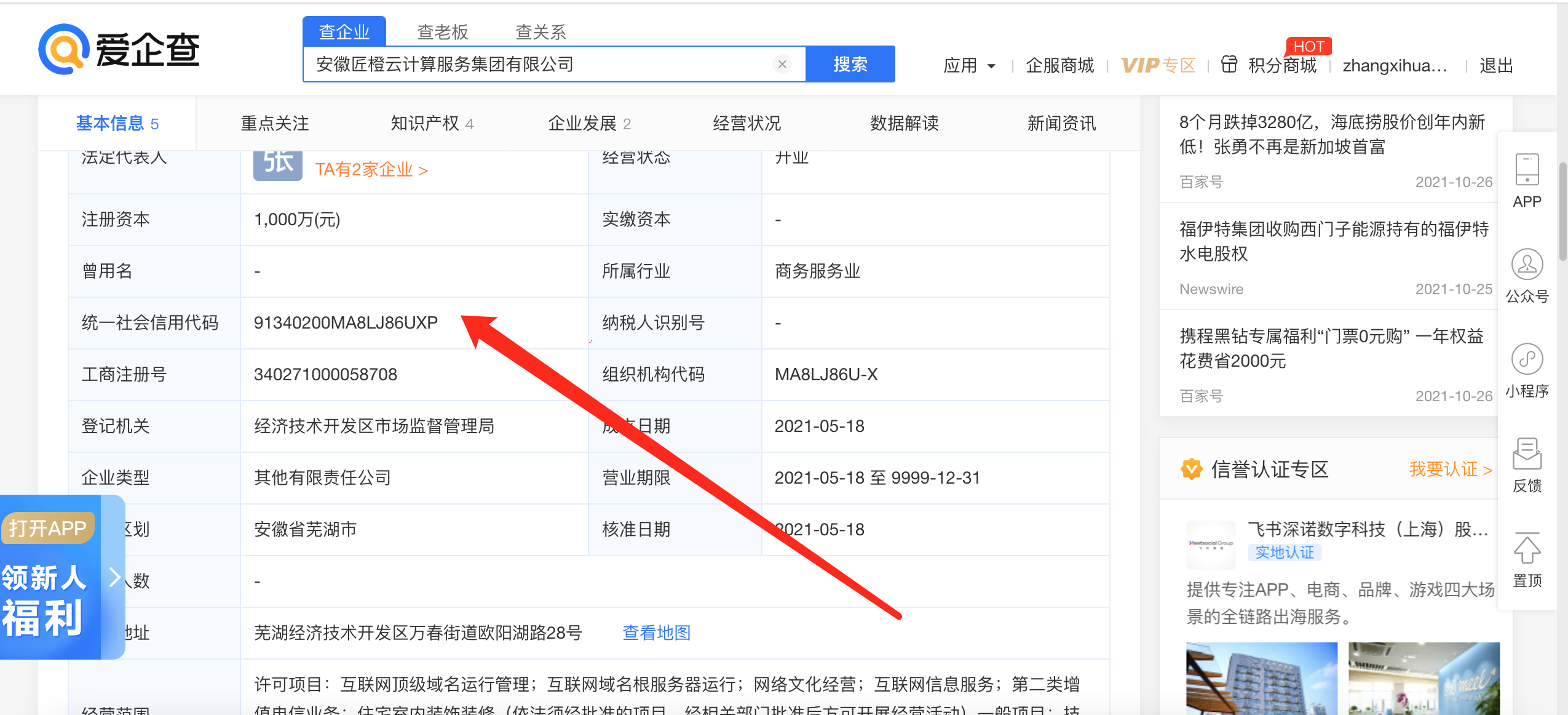Click the 实地认证 tag
Viewport: 1568px width, 715px height.
pyautogui.click(x=1284, y=553)
